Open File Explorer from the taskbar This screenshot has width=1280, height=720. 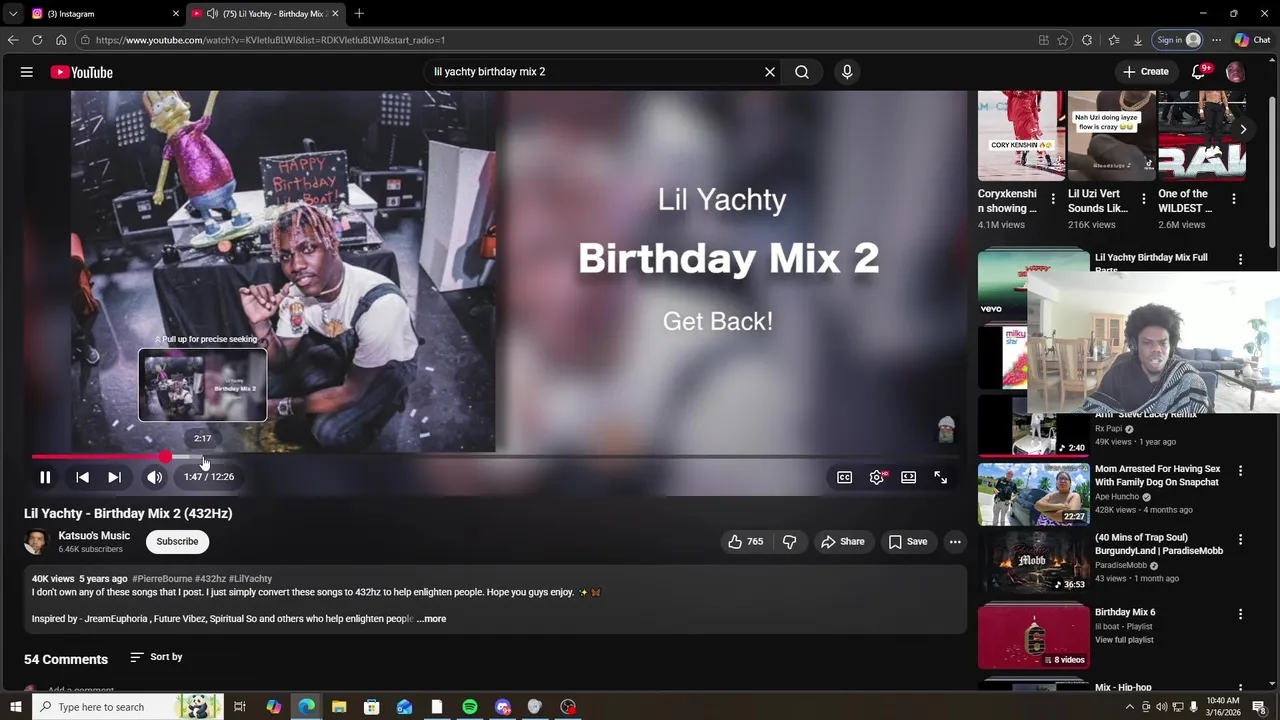click(339, 707)
